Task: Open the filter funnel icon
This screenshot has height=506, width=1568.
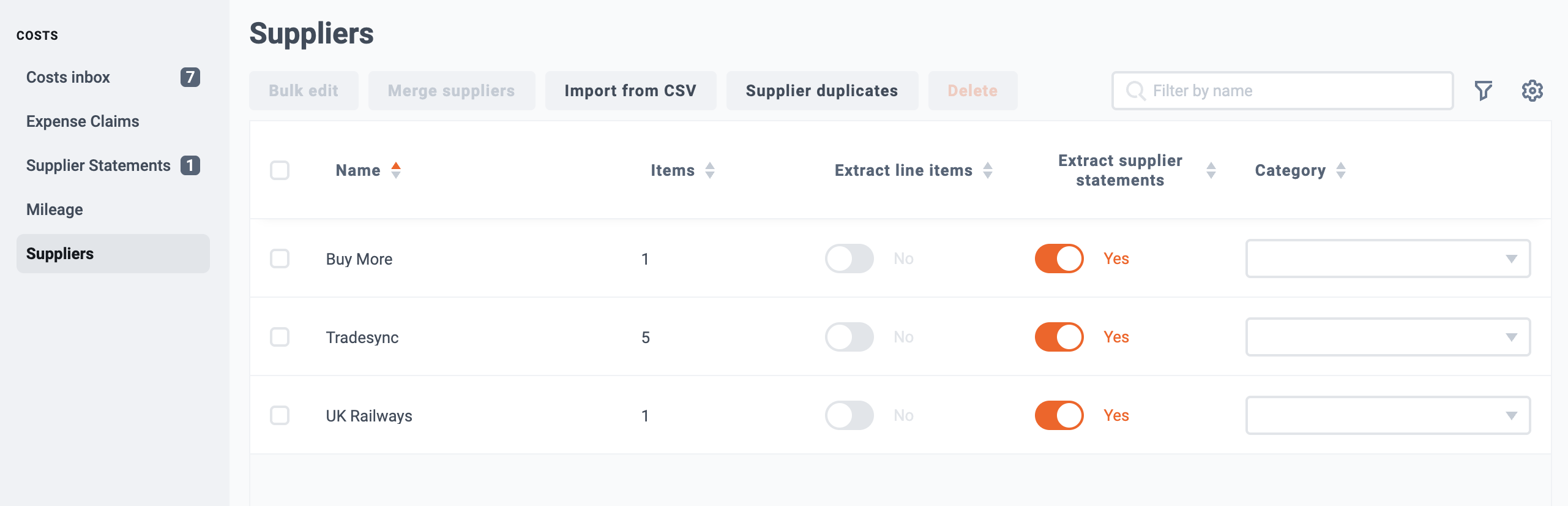Action: point(1483,91)
